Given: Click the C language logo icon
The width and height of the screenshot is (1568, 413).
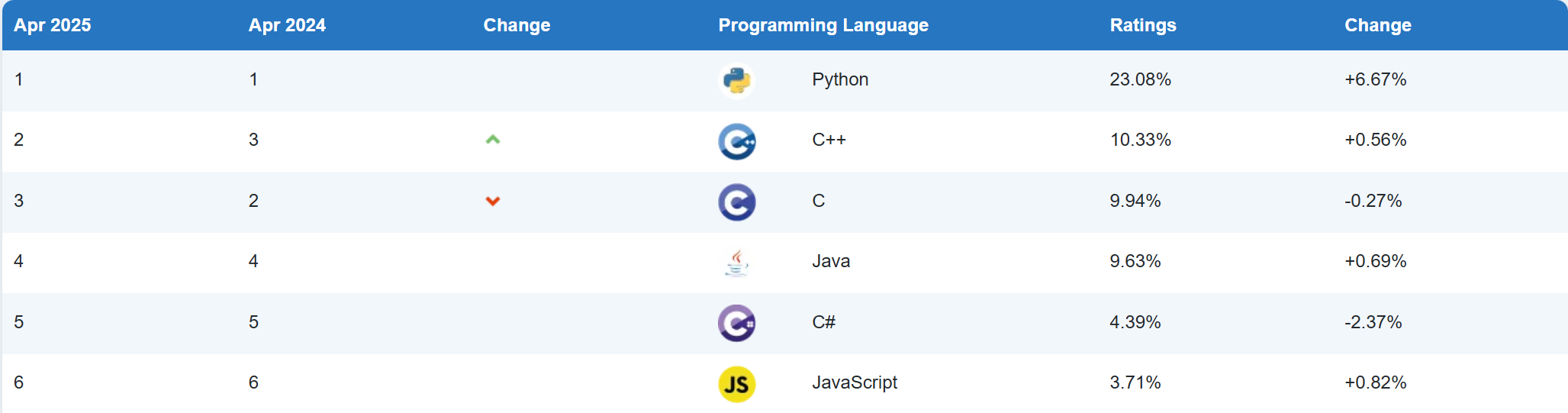Looking at the screenshot, I should click(x=736, y=202).
